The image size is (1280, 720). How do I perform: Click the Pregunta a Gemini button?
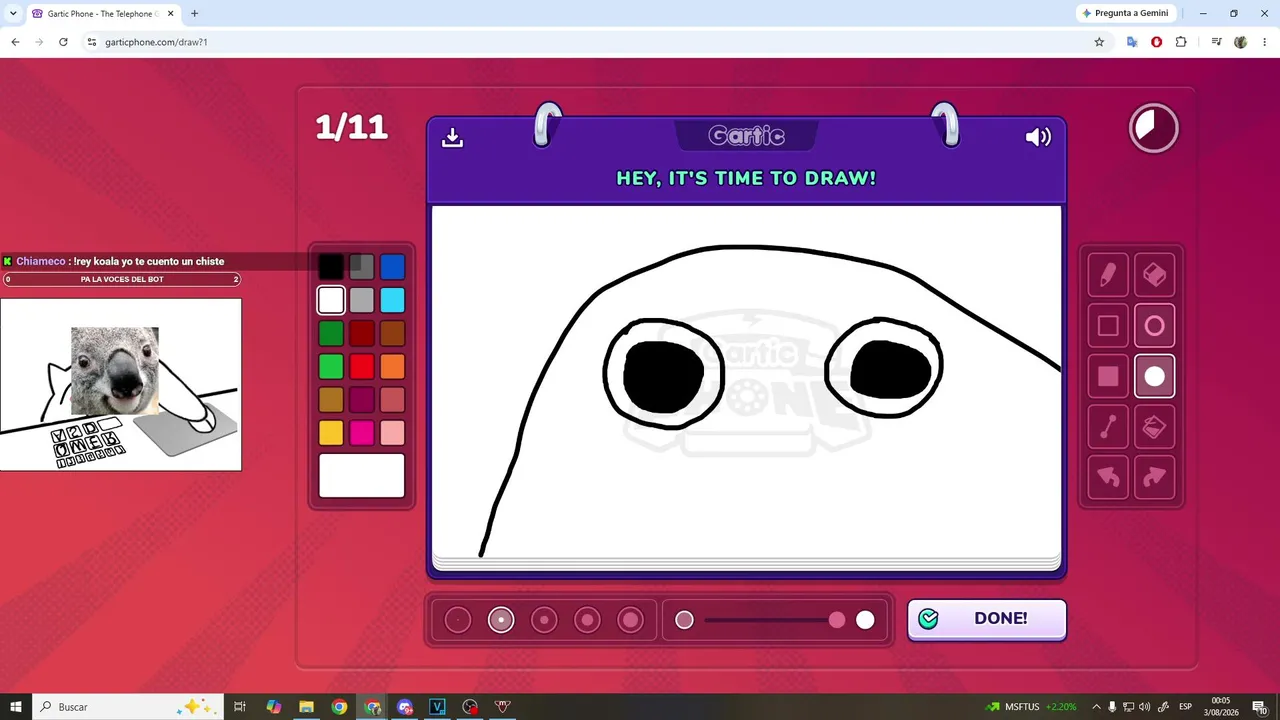click(x=1125, y=13)
